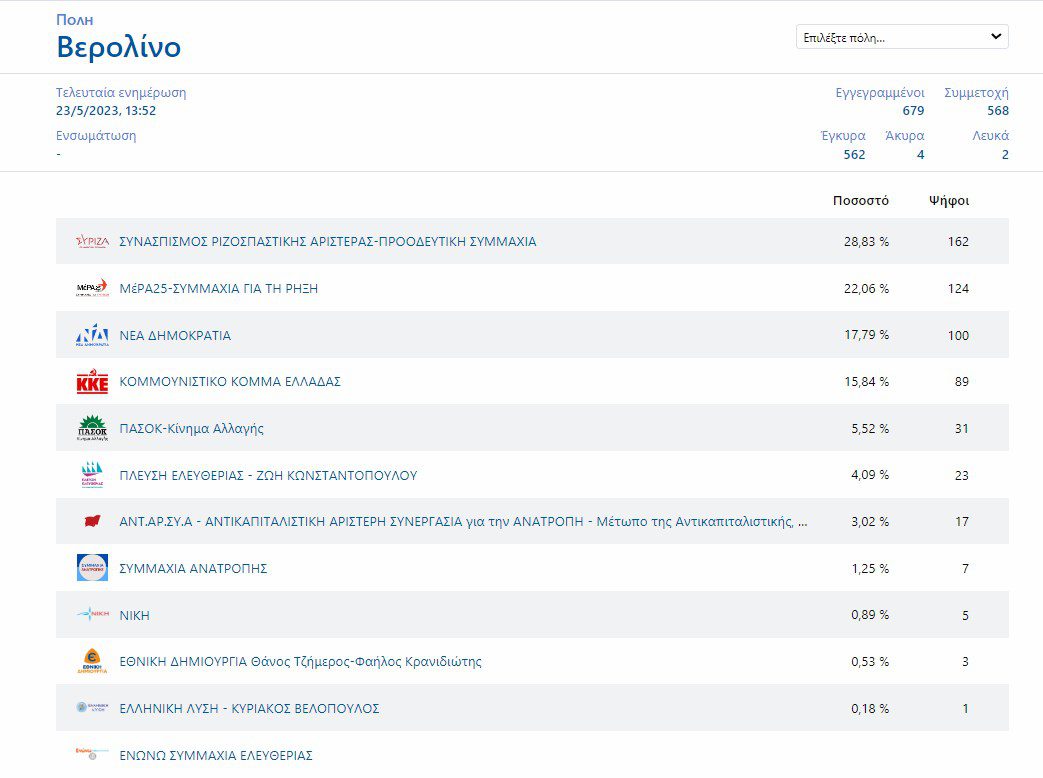The image size is (1043, 778).
Task: Click the 'Λευκά' label
Action: [x=990, y=136]
